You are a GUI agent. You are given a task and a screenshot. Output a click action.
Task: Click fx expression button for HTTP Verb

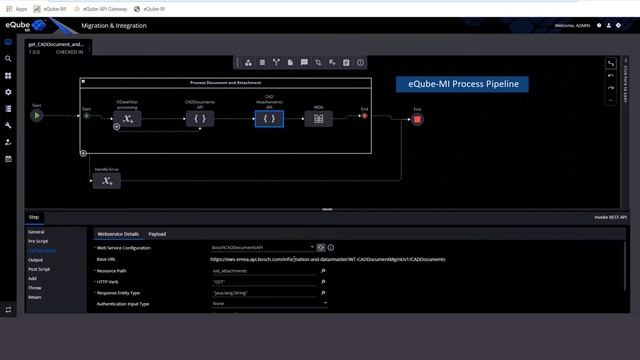click(323, 282)
